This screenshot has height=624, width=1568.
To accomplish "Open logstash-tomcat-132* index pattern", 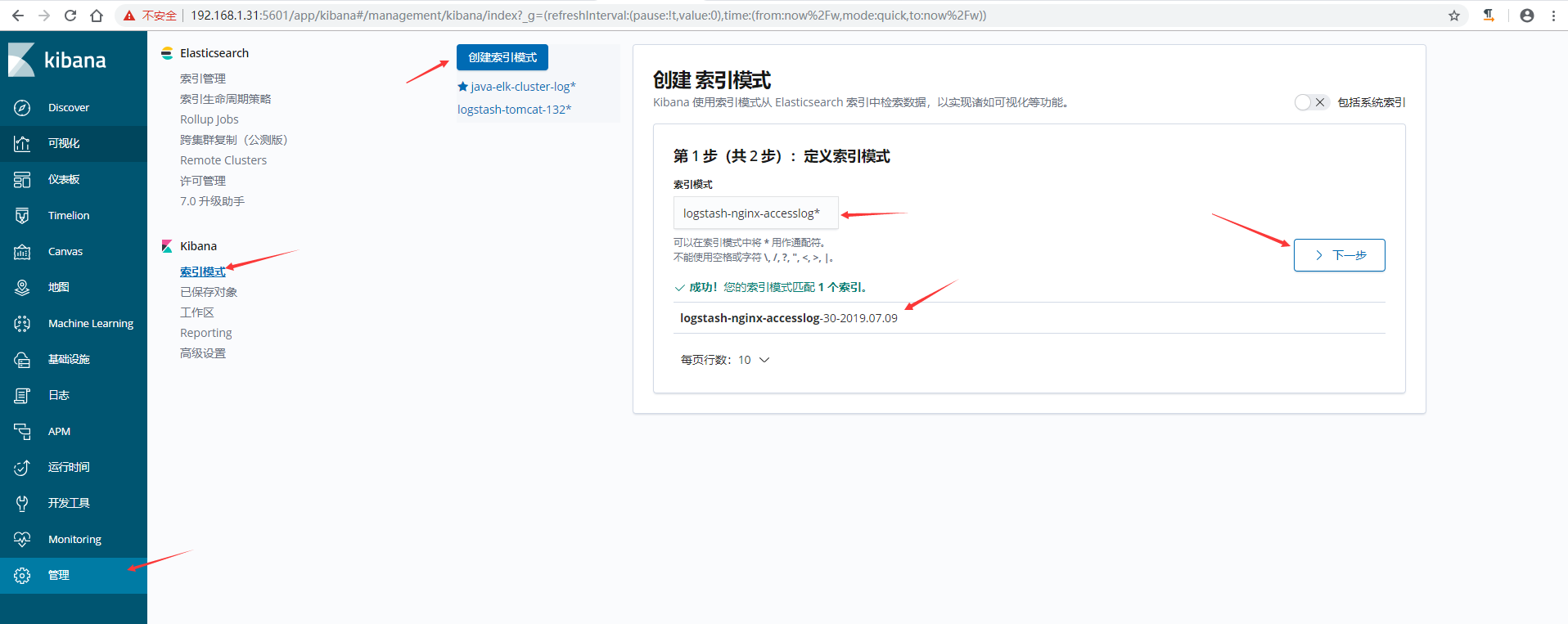I will tap(515, 110).
